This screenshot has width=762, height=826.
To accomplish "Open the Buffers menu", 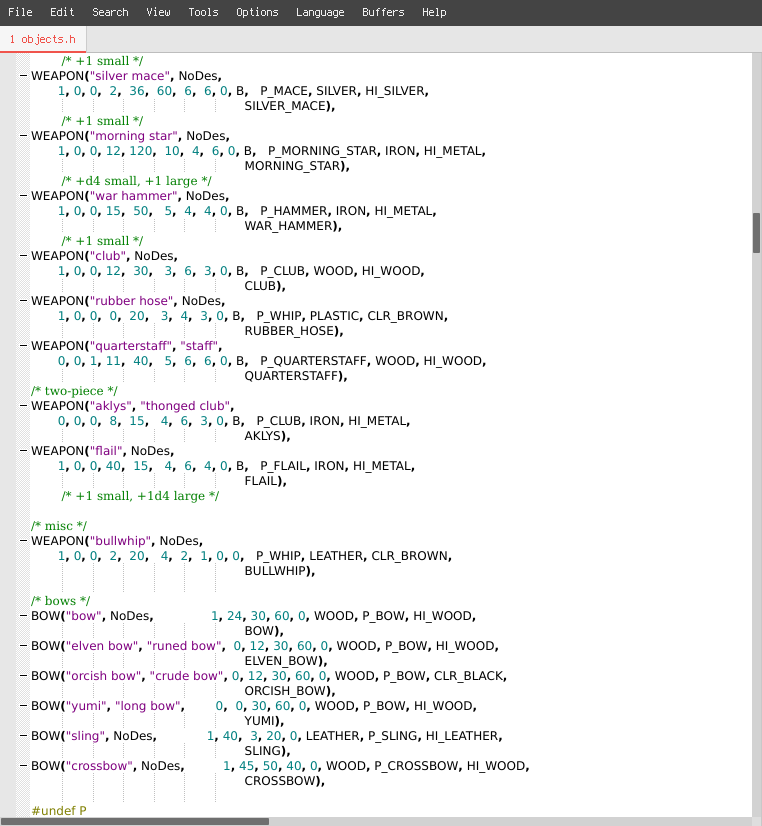I will point(383,12).
